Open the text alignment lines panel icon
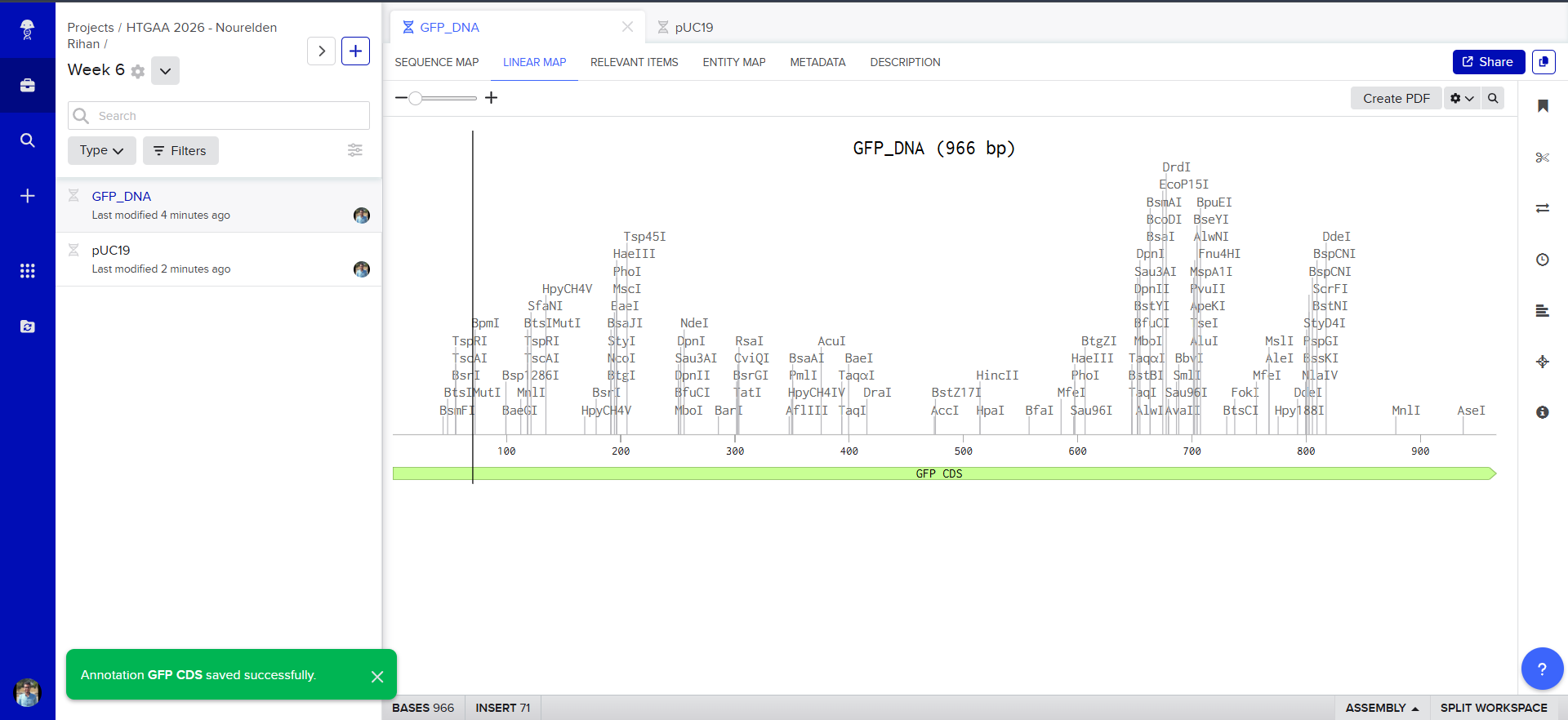 pyautogui.click(x=1543, y=310)
